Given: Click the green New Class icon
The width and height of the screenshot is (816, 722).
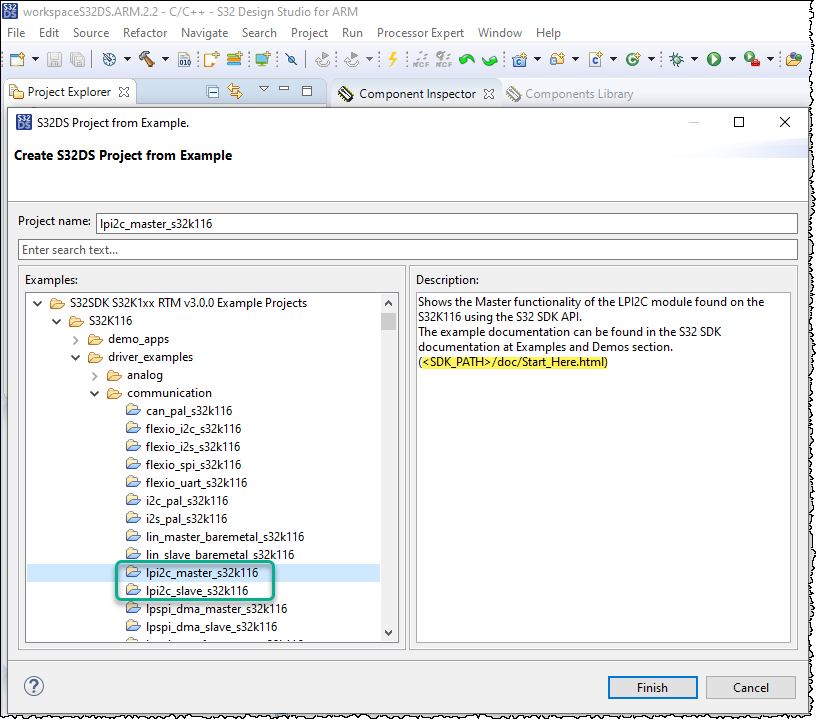Looking at the screenshot, I should [633, 59].
